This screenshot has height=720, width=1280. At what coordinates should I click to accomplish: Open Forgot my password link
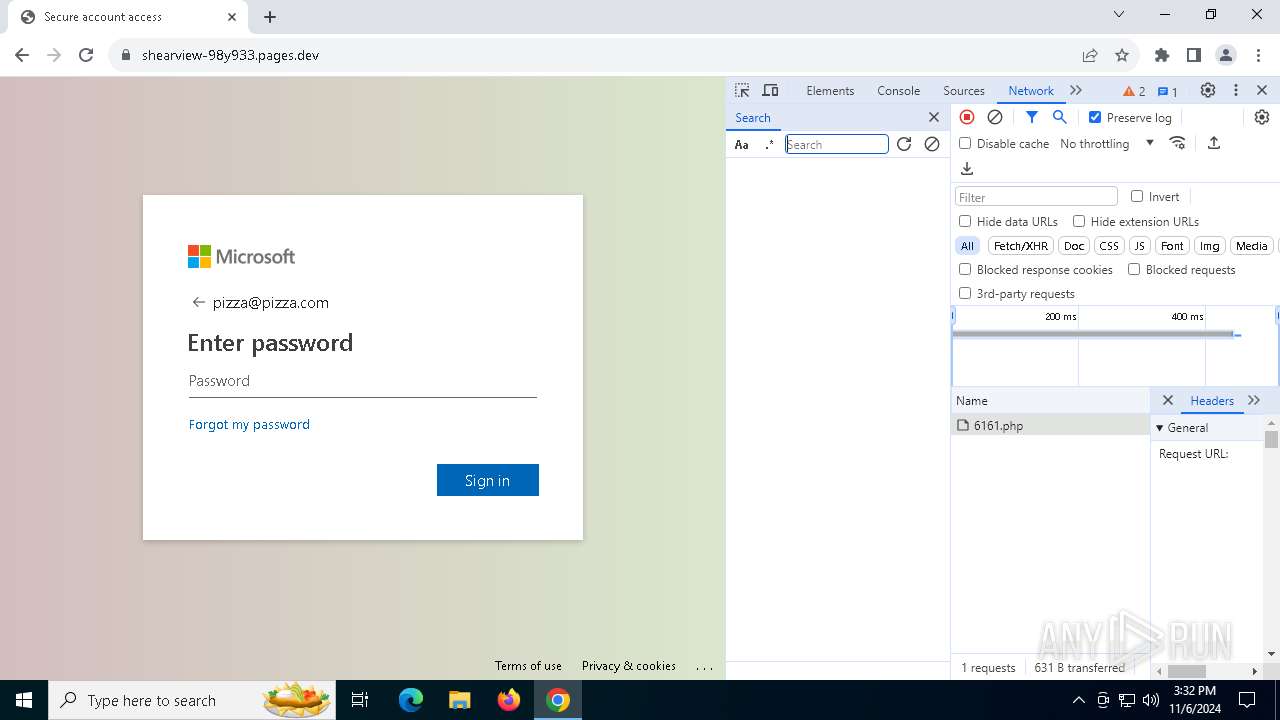point(249,424)
